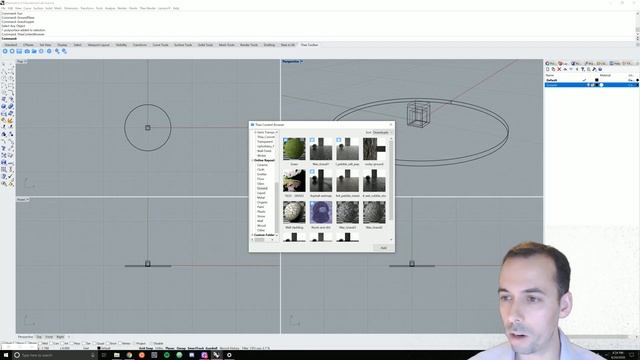The height and width of the screenshot is (360, 640).
Task: Enable the Cen osnap checkbox
Action: click(x=51, y=343)
